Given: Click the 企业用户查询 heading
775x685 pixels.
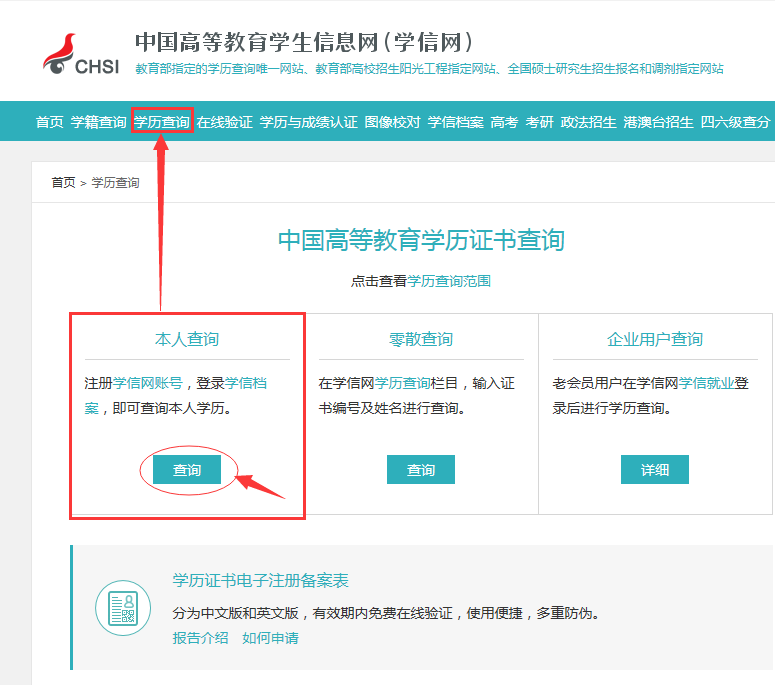Looking at the screenshot, I should pos(654,340).
